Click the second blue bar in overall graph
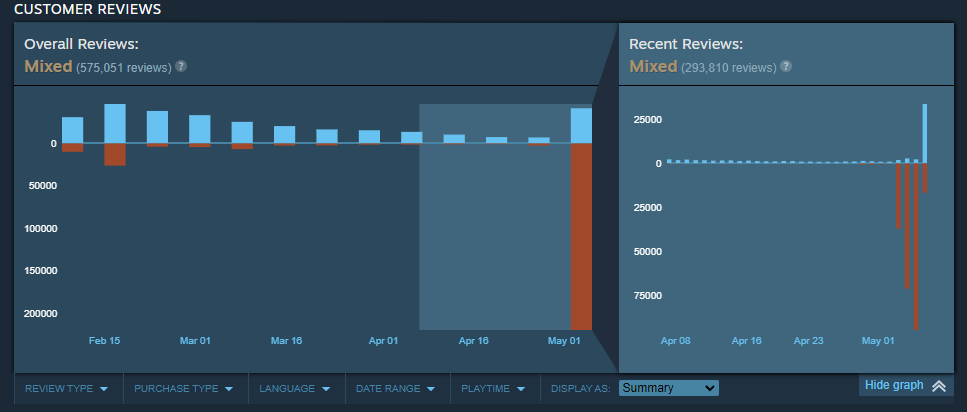Viewport: 967px width, 412px height. click(x=115, y=124)
